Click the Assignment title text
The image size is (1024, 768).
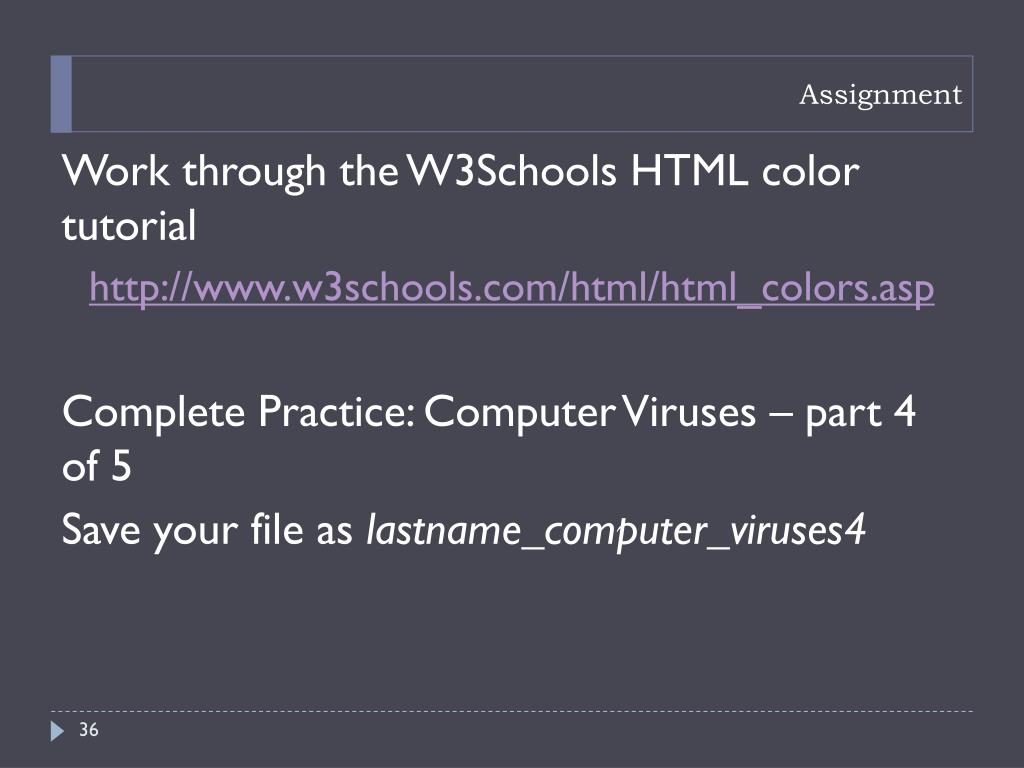880,95
